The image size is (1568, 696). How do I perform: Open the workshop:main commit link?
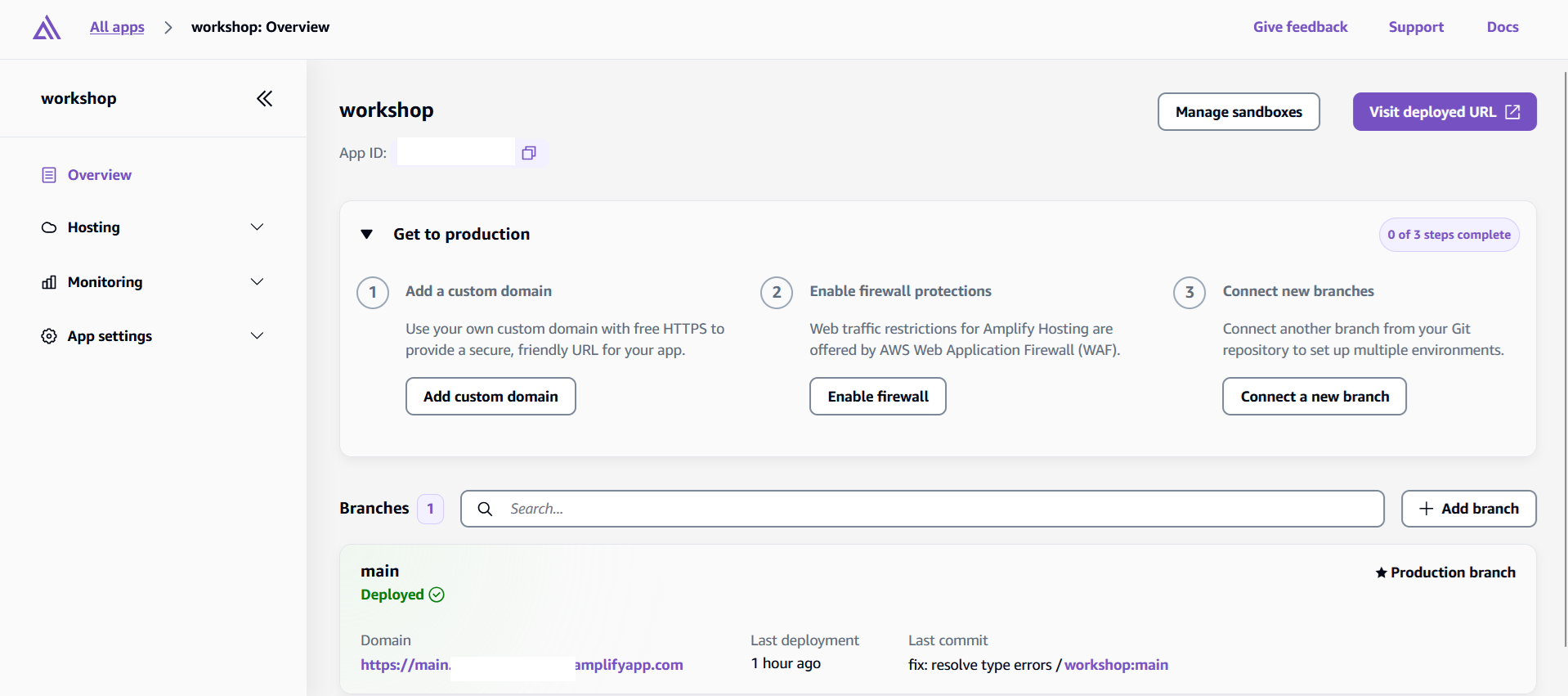[1116, 665]
